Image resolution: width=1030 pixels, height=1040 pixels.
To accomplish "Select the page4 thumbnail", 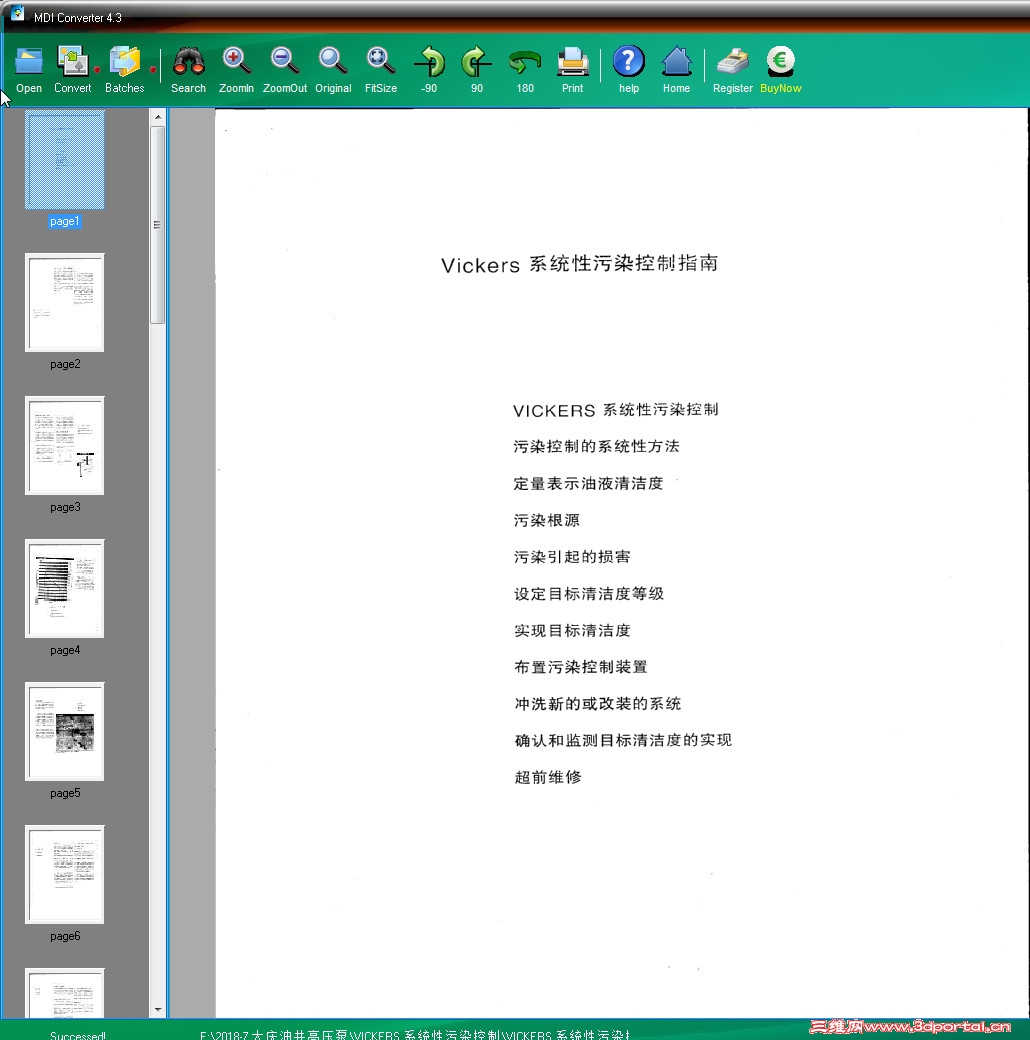I will (x=64, y=588).
